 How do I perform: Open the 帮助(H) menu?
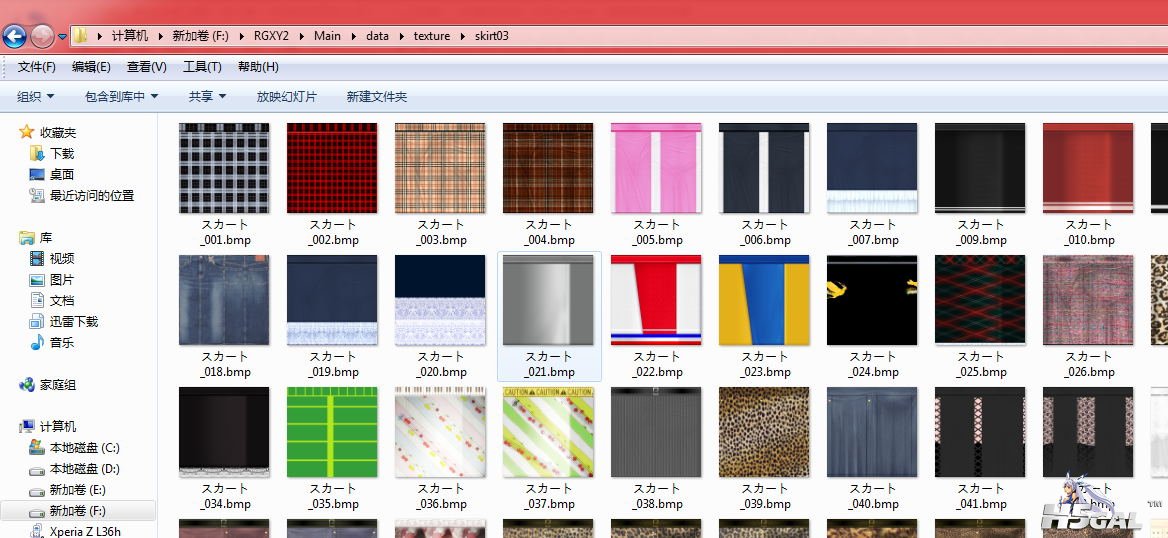point(258,67)
